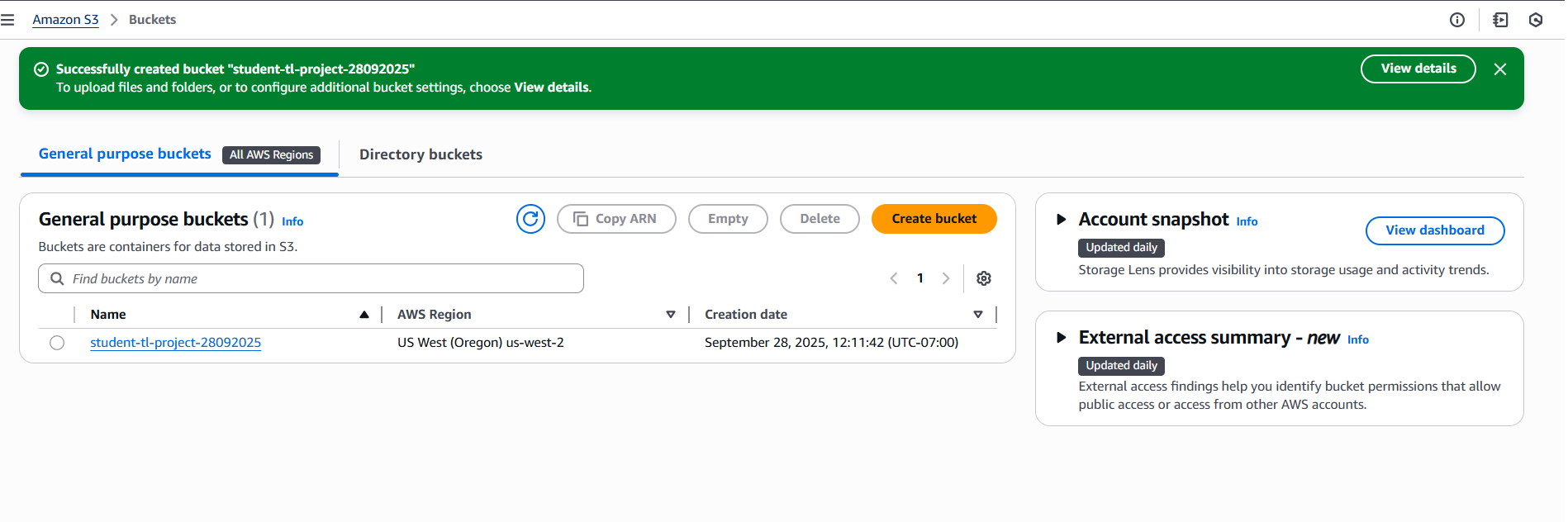The height and width of the screenshot is (522, 1568).
Task: Expand the Account snapshot section
Action: (x=1062, y=220)
